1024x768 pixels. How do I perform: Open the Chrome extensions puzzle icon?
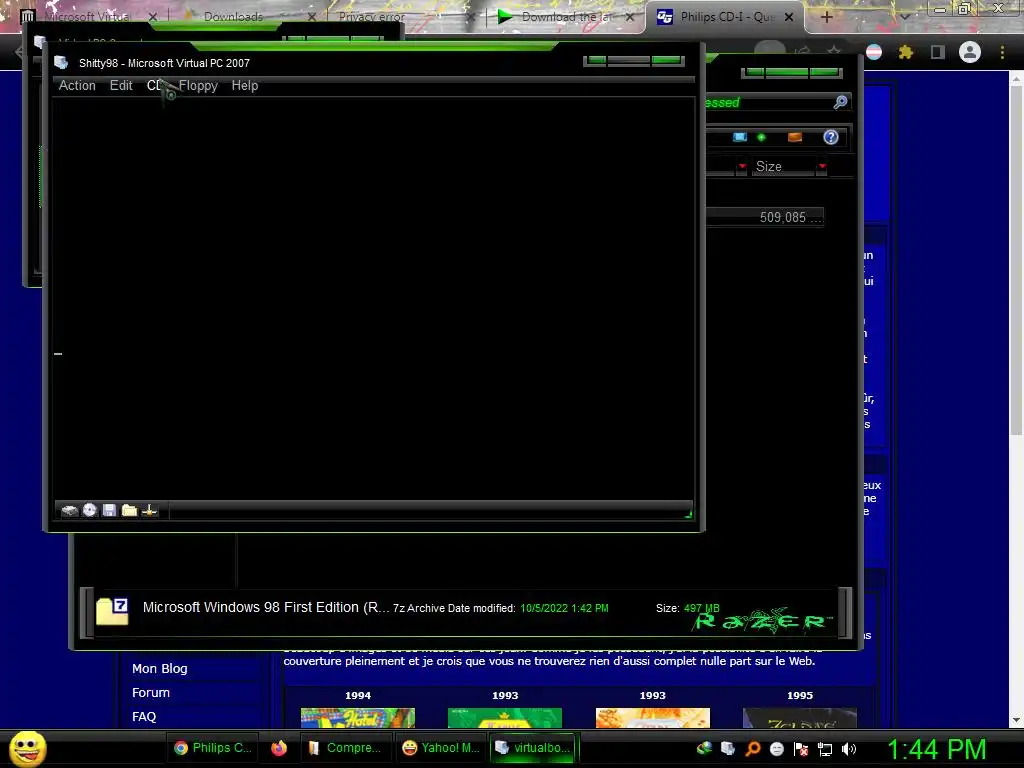click(x=906, y=52)
